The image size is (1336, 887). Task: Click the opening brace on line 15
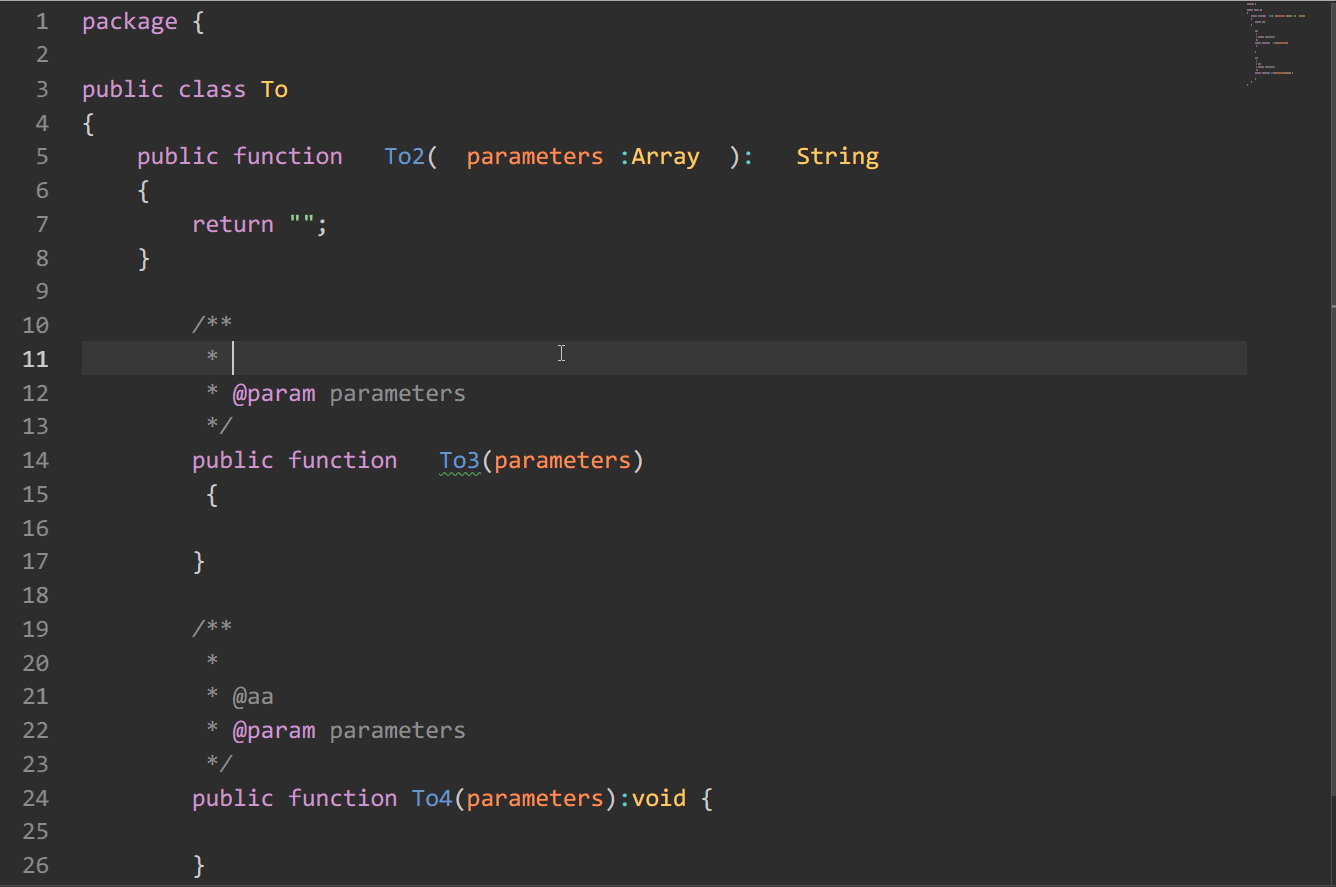pyautogui.click(x=212, y=495)
